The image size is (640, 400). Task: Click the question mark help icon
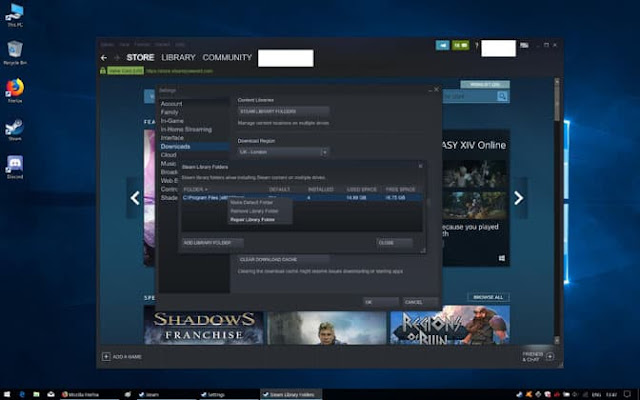[476, 46]
